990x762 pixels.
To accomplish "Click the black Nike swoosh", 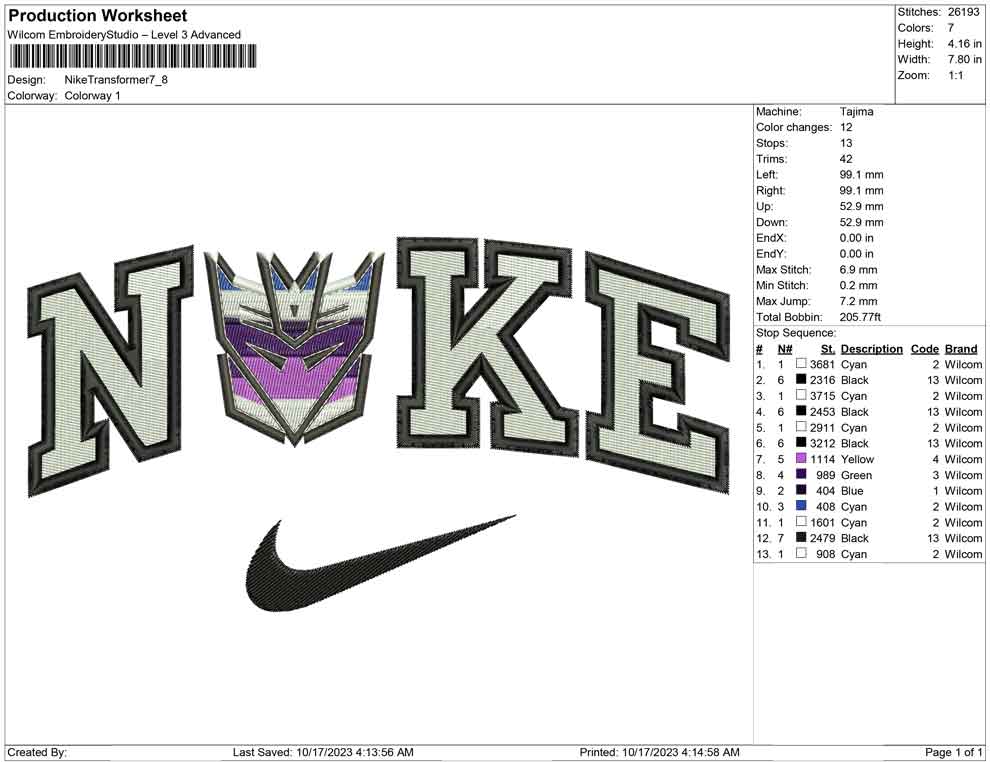I will pyautogui.click(x=380, y=564).
